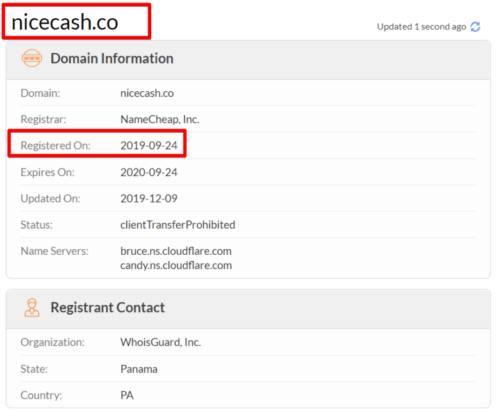Image resolution: width=500 pixels, height=411 pixels.
Task: Click the nicecash.co page title
Action: pos(65,22)
